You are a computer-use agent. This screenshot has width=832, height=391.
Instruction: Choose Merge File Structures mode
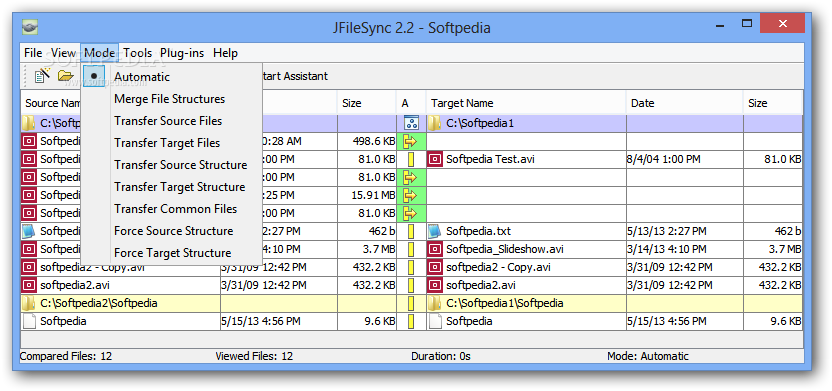pos(171,99)
